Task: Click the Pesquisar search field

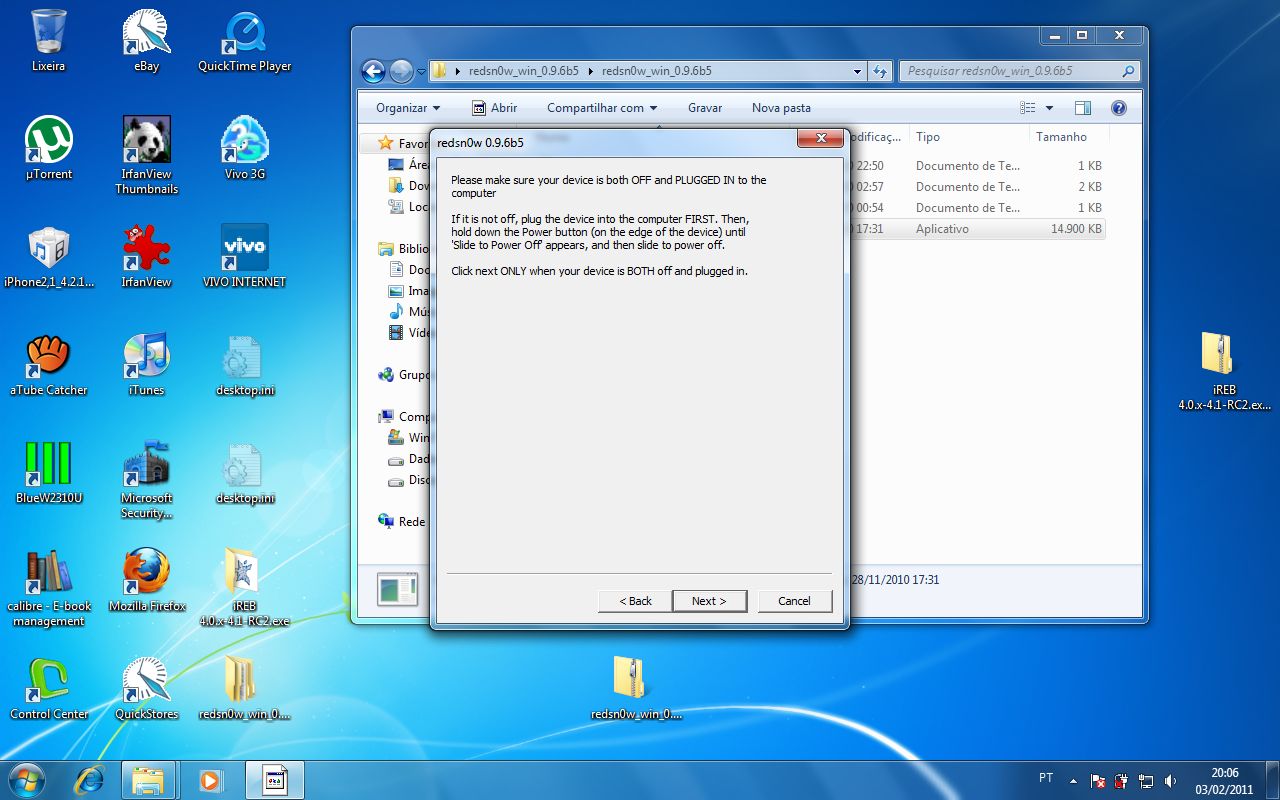Action: pos(1020,71)
